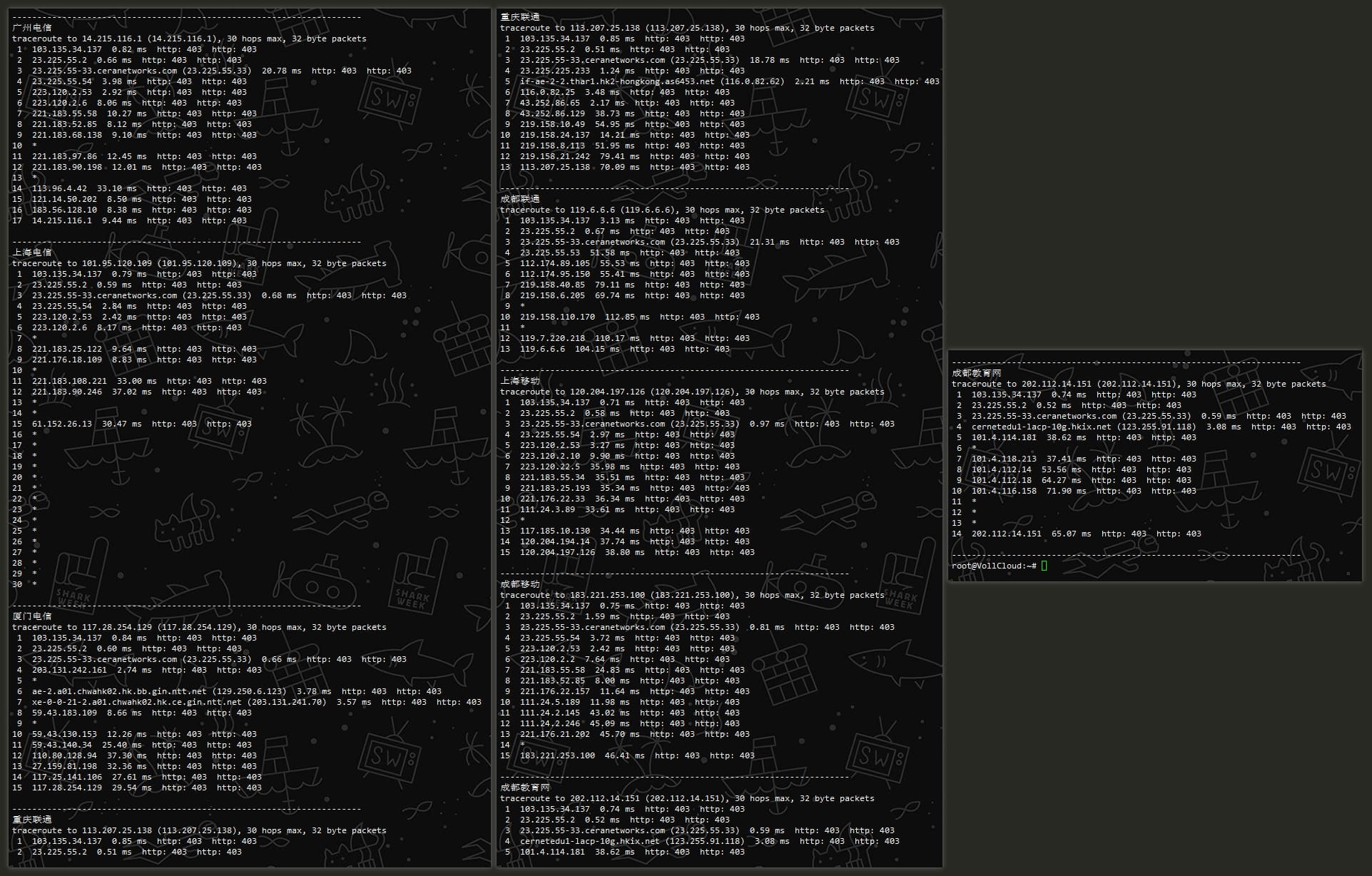
Task: Click hop IP 183.56.128.10
Action: [x=64, y=210]
